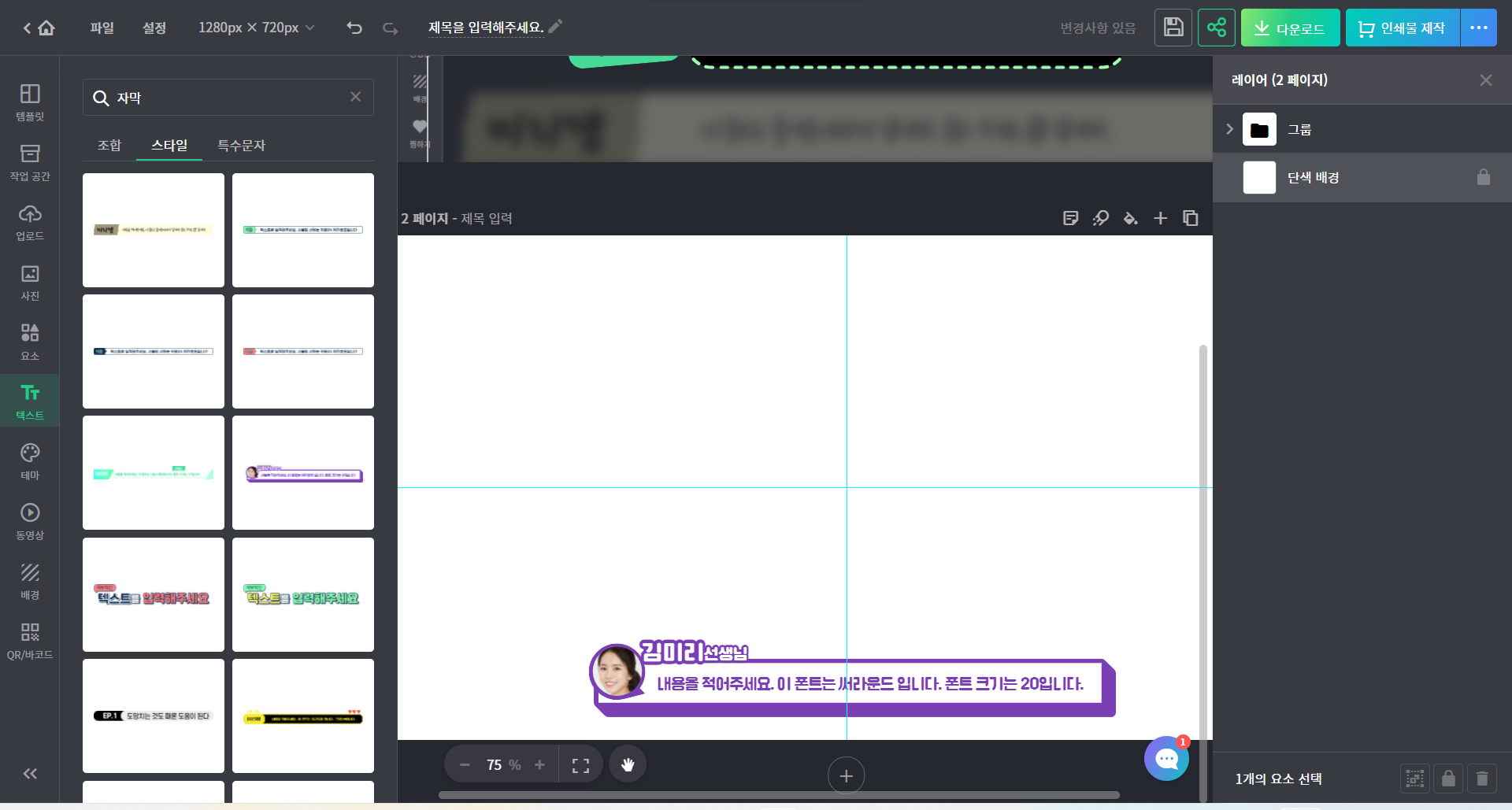Image resolution: width=1512 pixels, height=810 pixels.
Task: Switch to the 스타일 tab
Action: [x=169, y=146]
